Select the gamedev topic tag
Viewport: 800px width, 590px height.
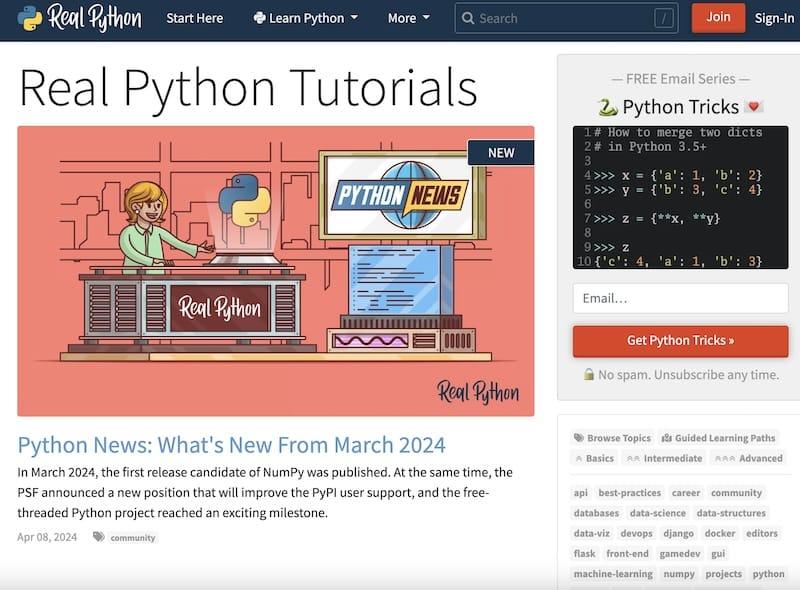(x=680, y=554)
